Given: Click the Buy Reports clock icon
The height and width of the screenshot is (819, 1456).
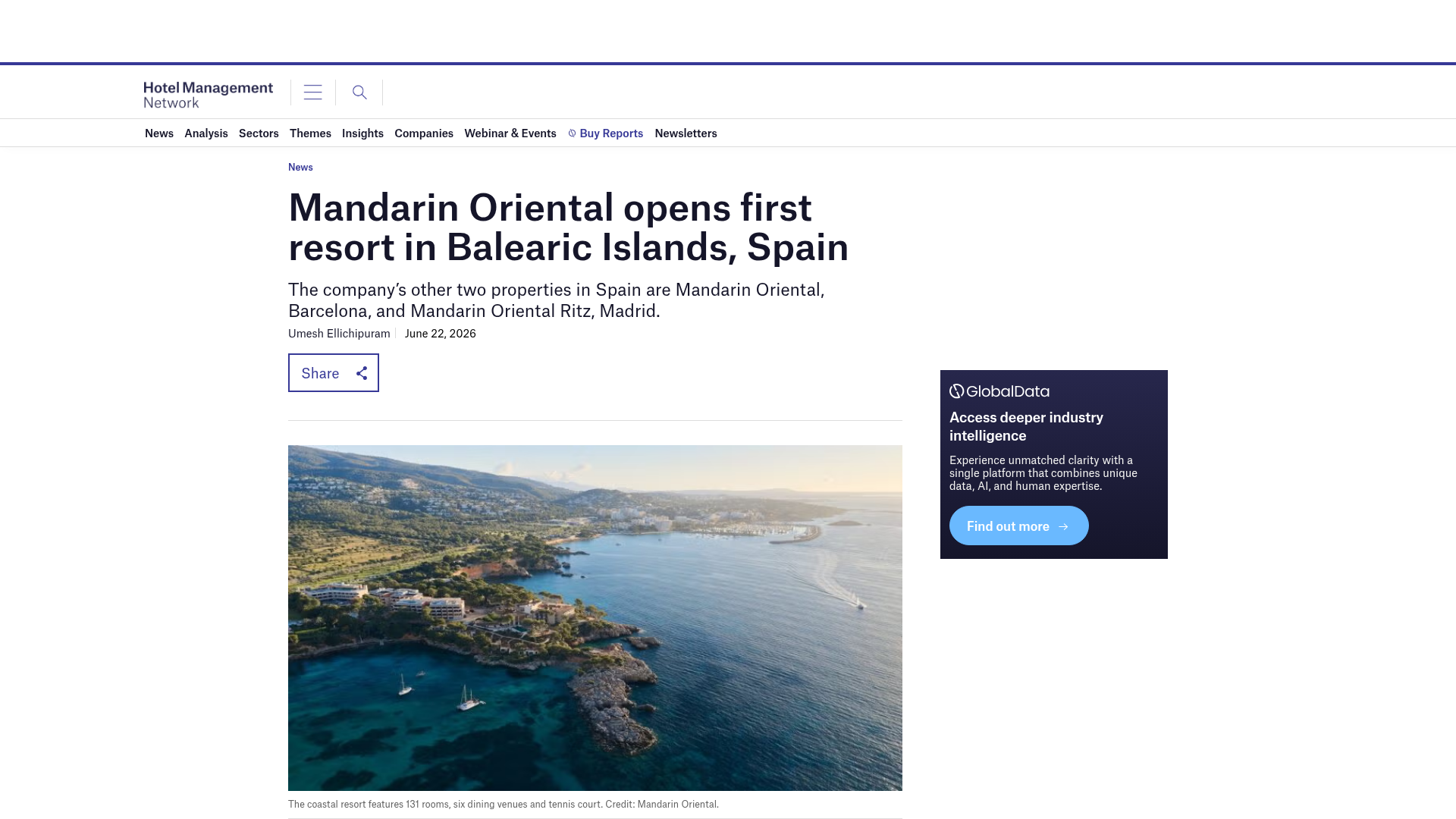Looking at the screenshot, I should tap(573, 133).
